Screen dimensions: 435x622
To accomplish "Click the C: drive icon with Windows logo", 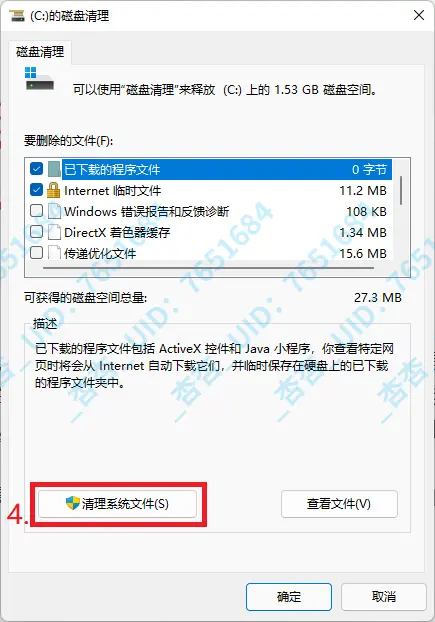I will coord(39,79).
